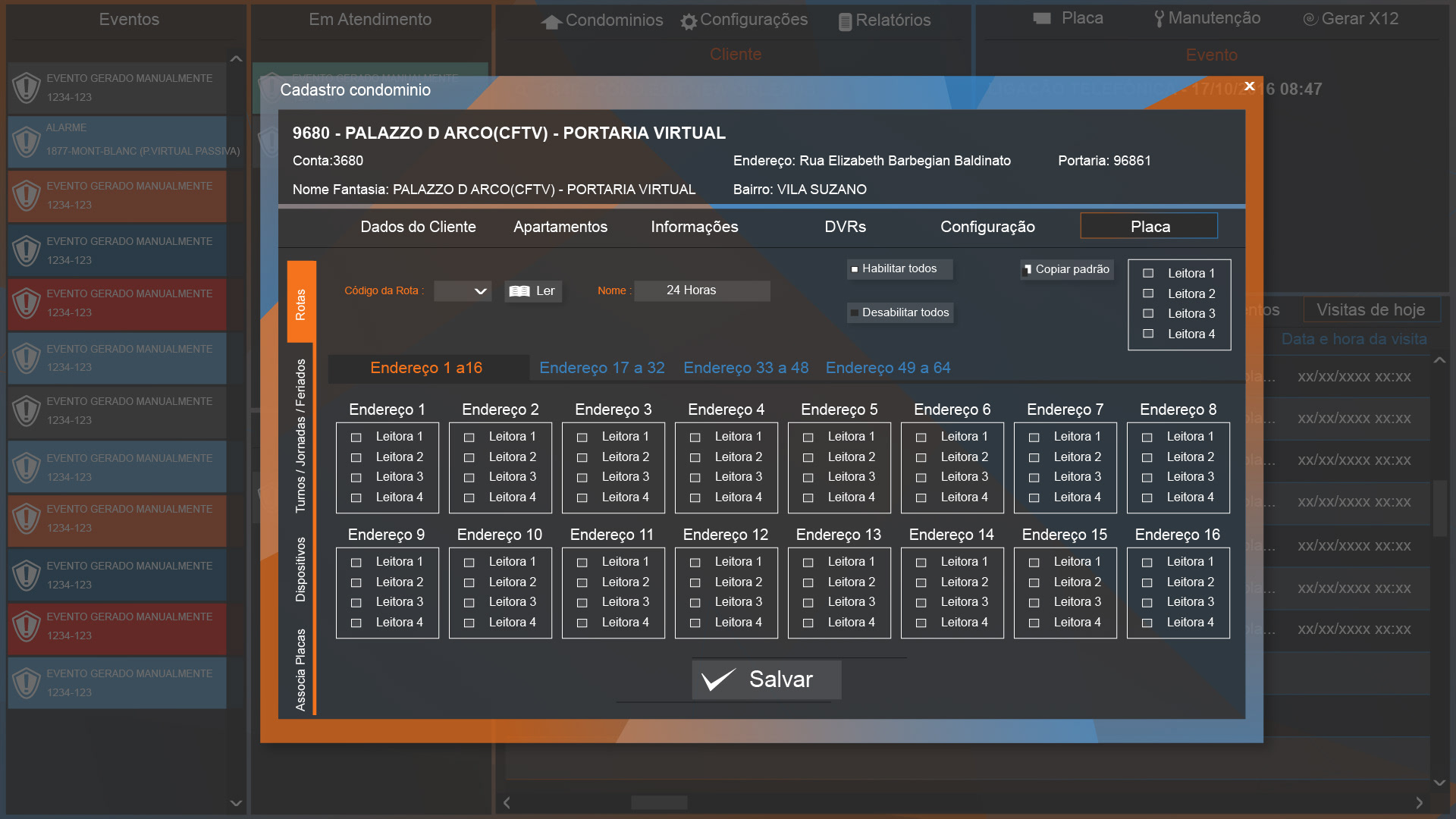Viewport: 1456px width, 819px height.
Task: Check Leitora 2 in Endereço 12
Action: 695,583
